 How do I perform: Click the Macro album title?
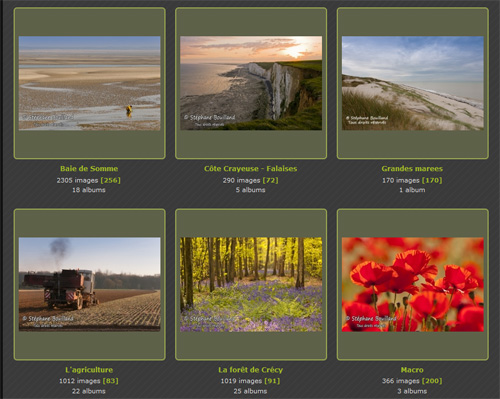coord(412,370)
